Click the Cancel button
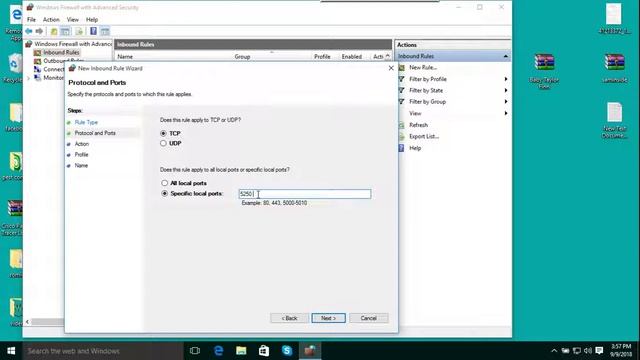Viewport: 640px width, 360px height. click(369, 318)
